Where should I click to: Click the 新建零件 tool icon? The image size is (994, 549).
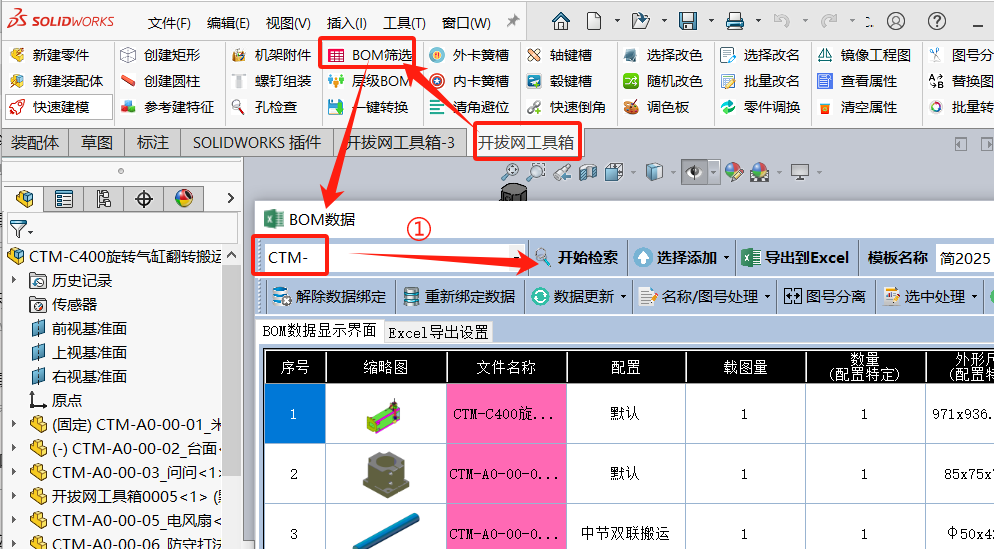17,55
